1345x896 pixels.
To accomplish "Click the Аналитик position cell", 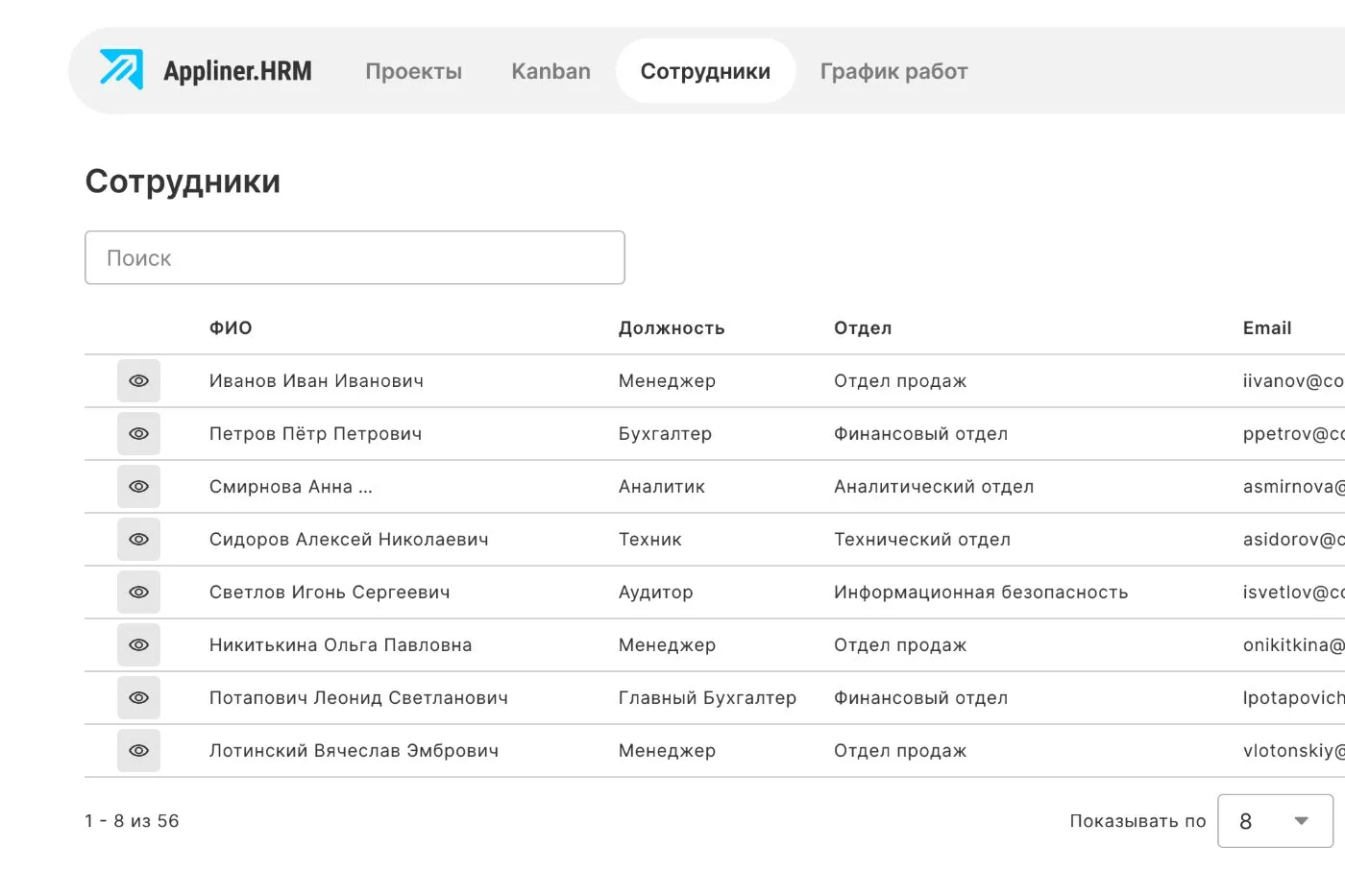I will coord(662,487).
